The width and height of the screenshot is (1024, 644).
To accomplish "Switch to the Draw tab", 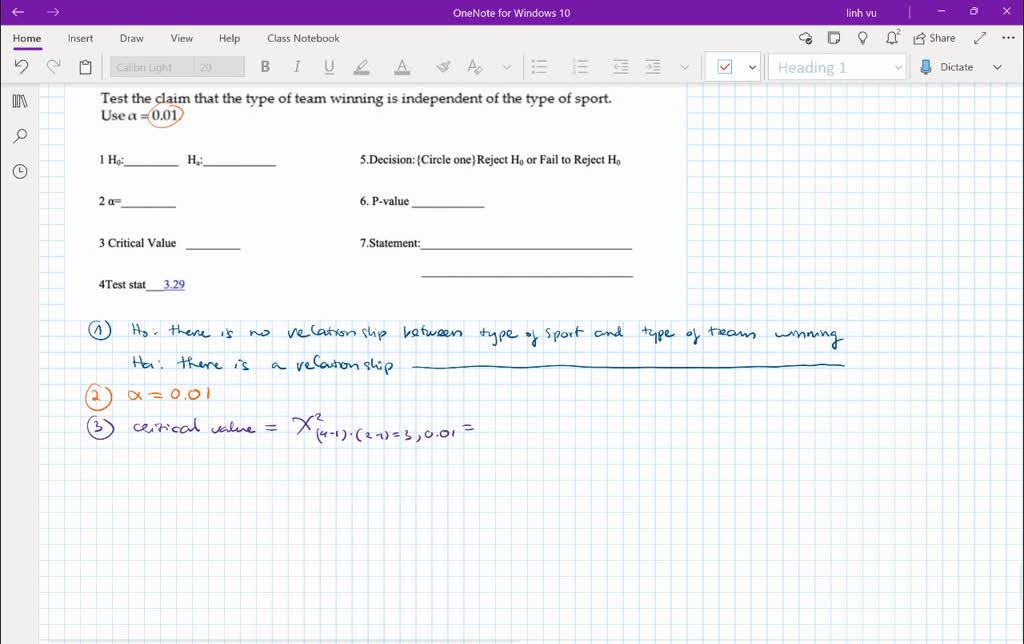I will (x=131, y=38).
